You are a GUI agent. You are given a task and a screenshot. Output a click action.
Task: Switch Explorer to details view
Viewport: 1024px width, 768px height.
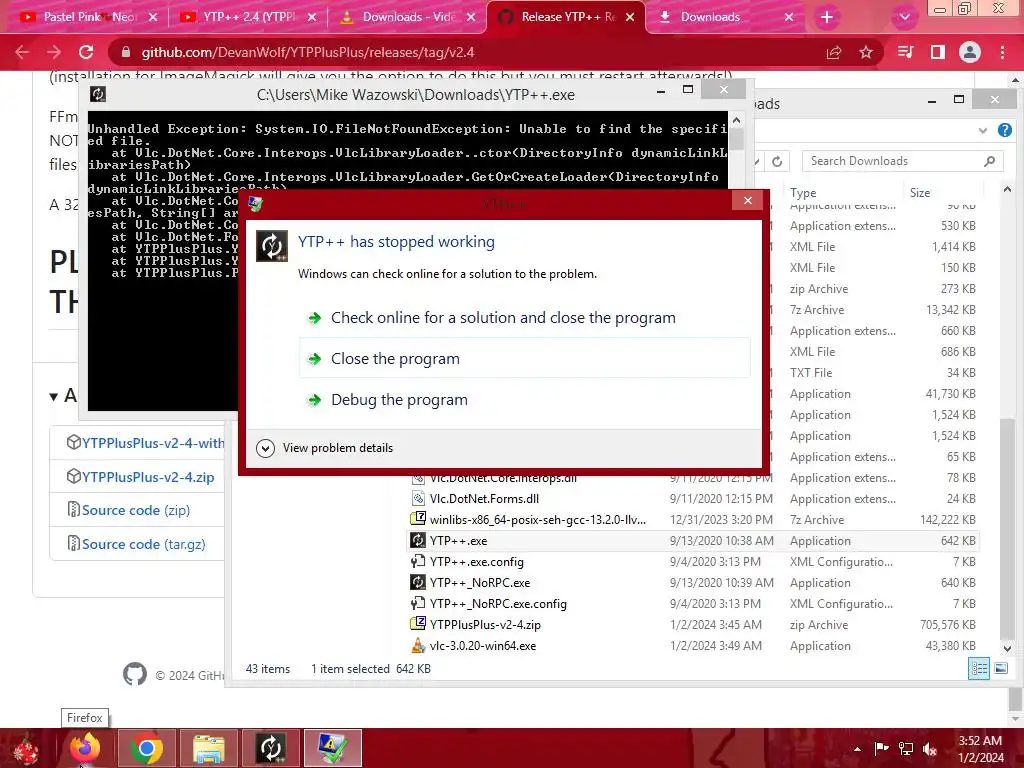[979, 668]
